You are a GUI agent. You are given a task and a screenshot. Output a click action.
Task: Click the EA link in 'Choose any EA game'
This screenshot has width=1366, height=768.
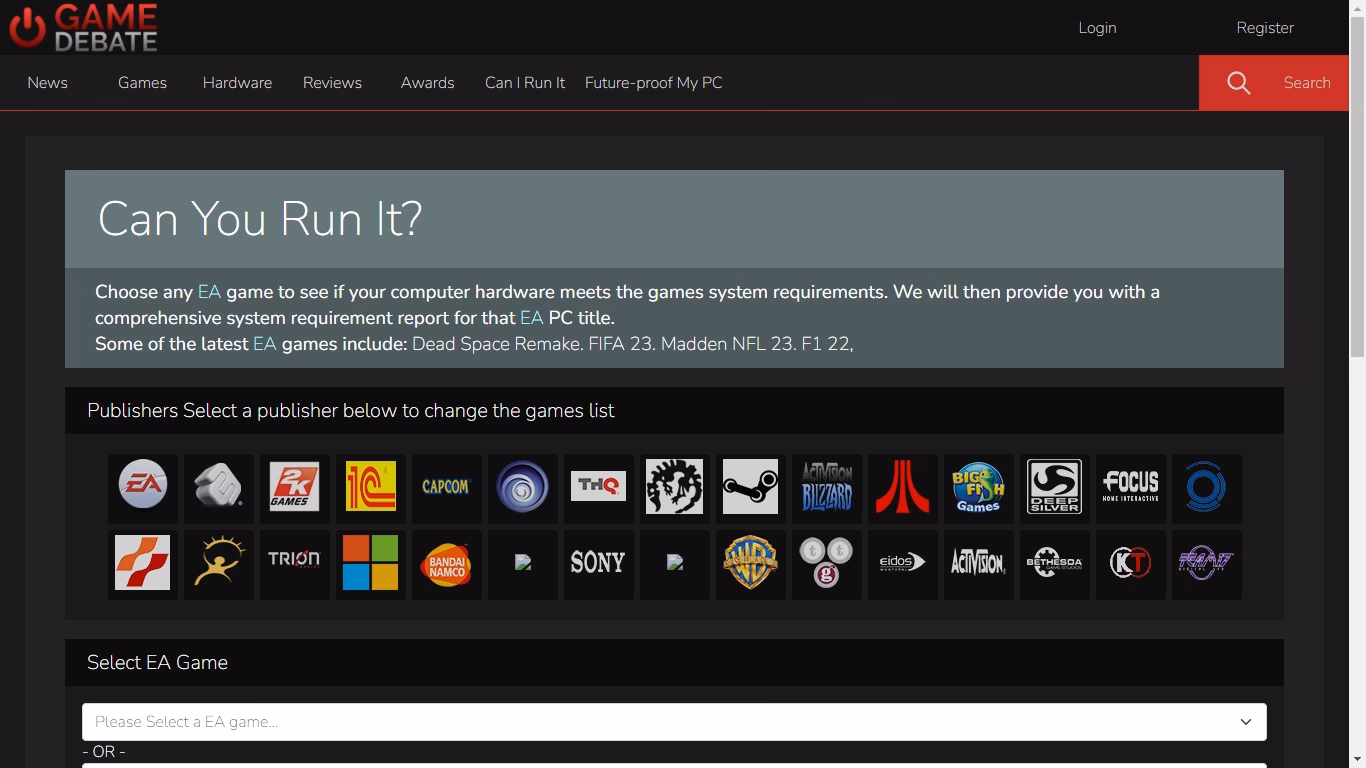click(209, 292)
